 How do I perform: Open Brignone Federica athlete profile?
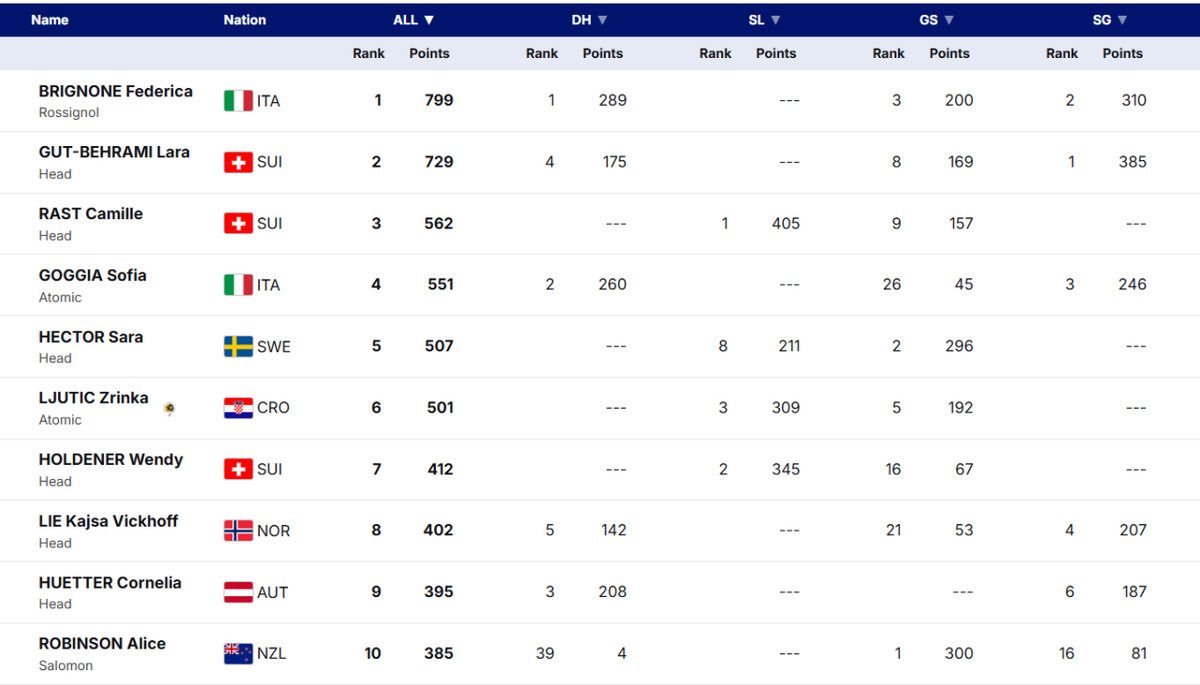coord(115,91)
